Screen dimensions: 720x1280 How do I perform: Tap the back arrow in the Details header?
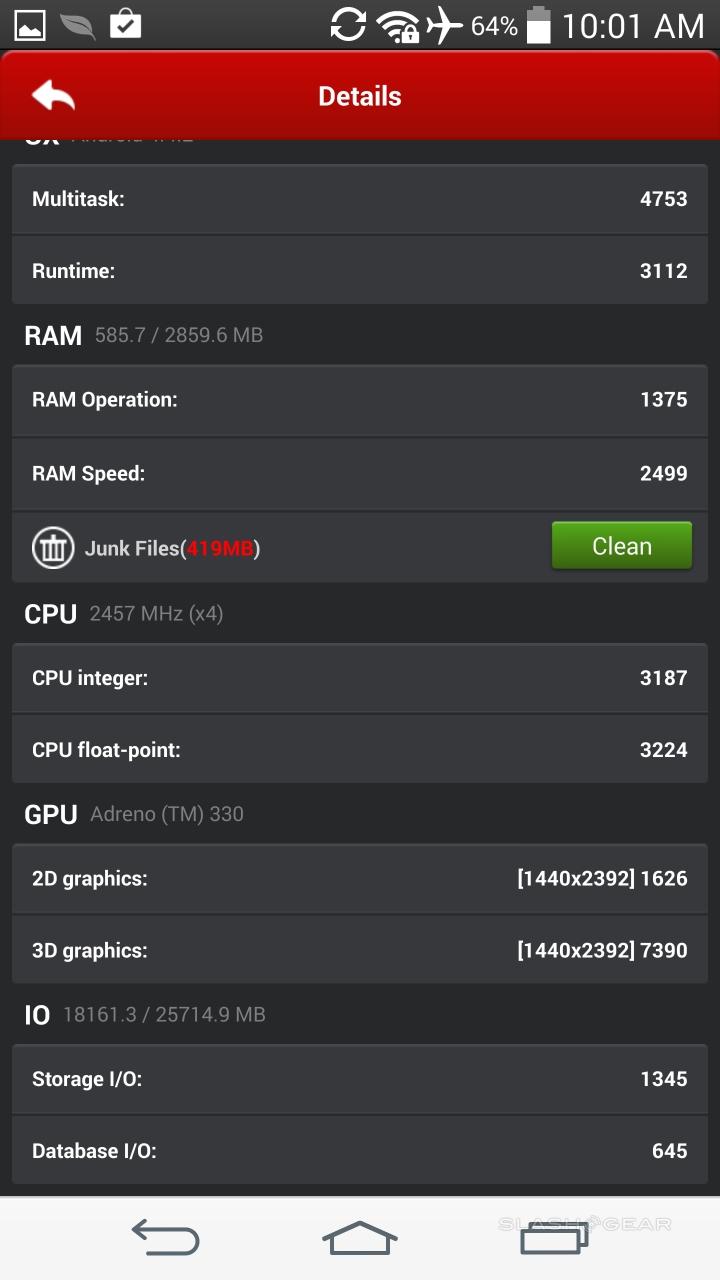click(x=54, y=96)
